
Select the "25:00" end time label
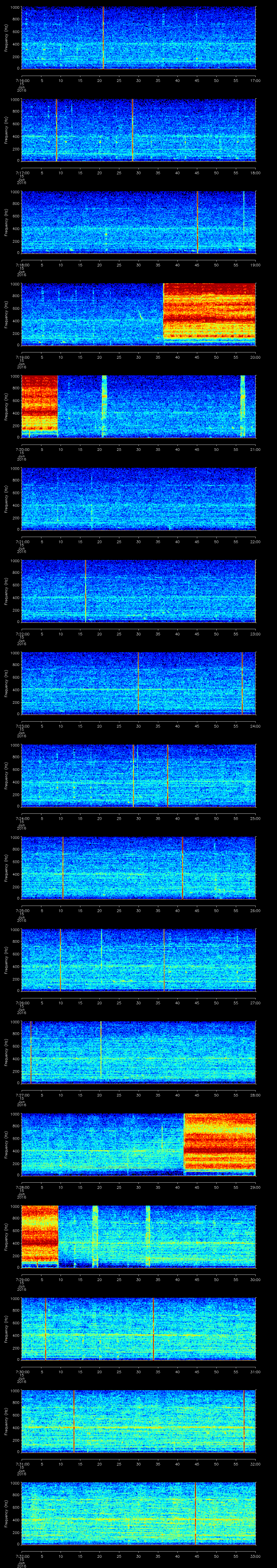tap(255, 818)
